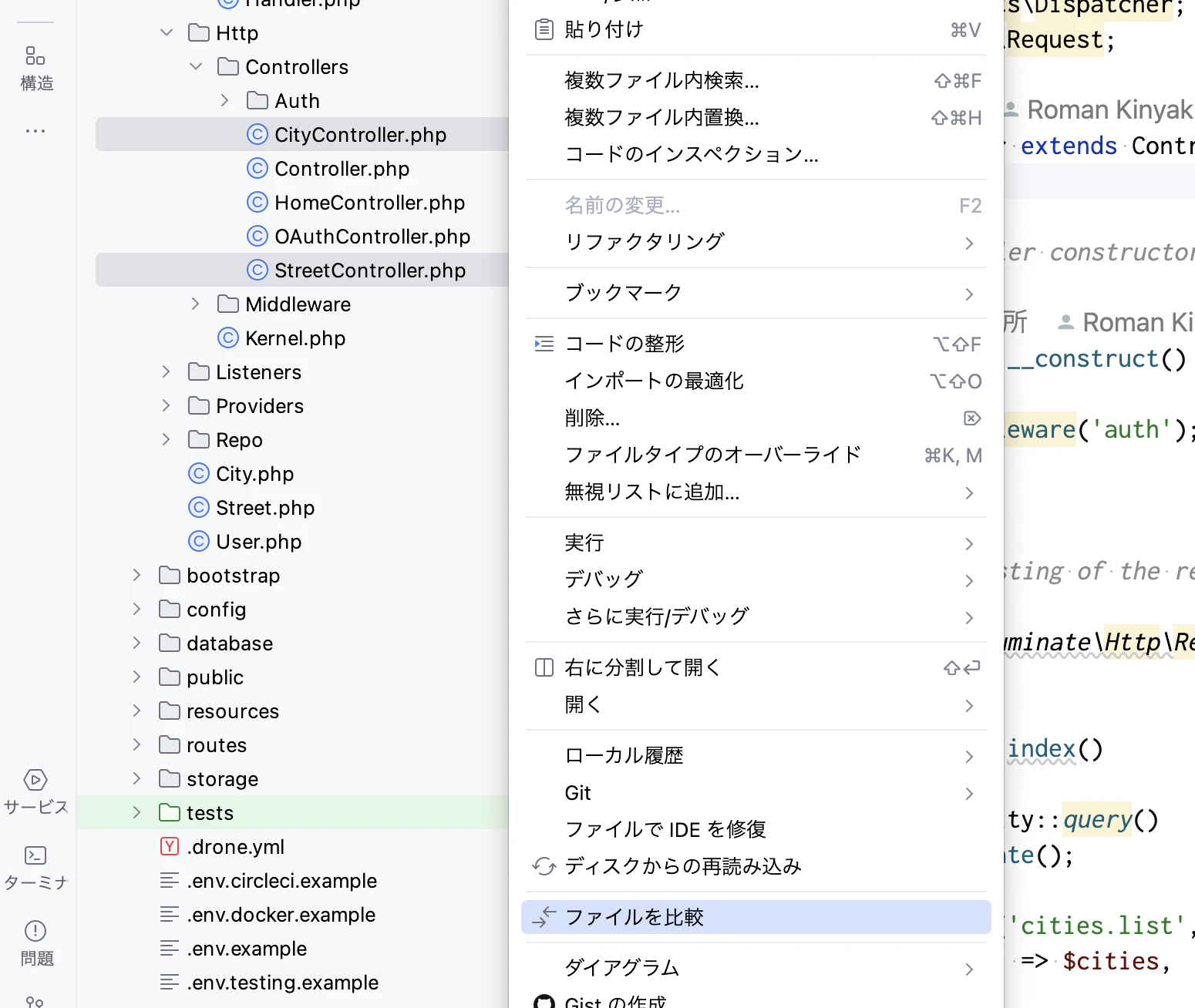Run ファイルで IDE を修復
The width and height of the screenshot is (1195, 1008).
coord(665,829)
